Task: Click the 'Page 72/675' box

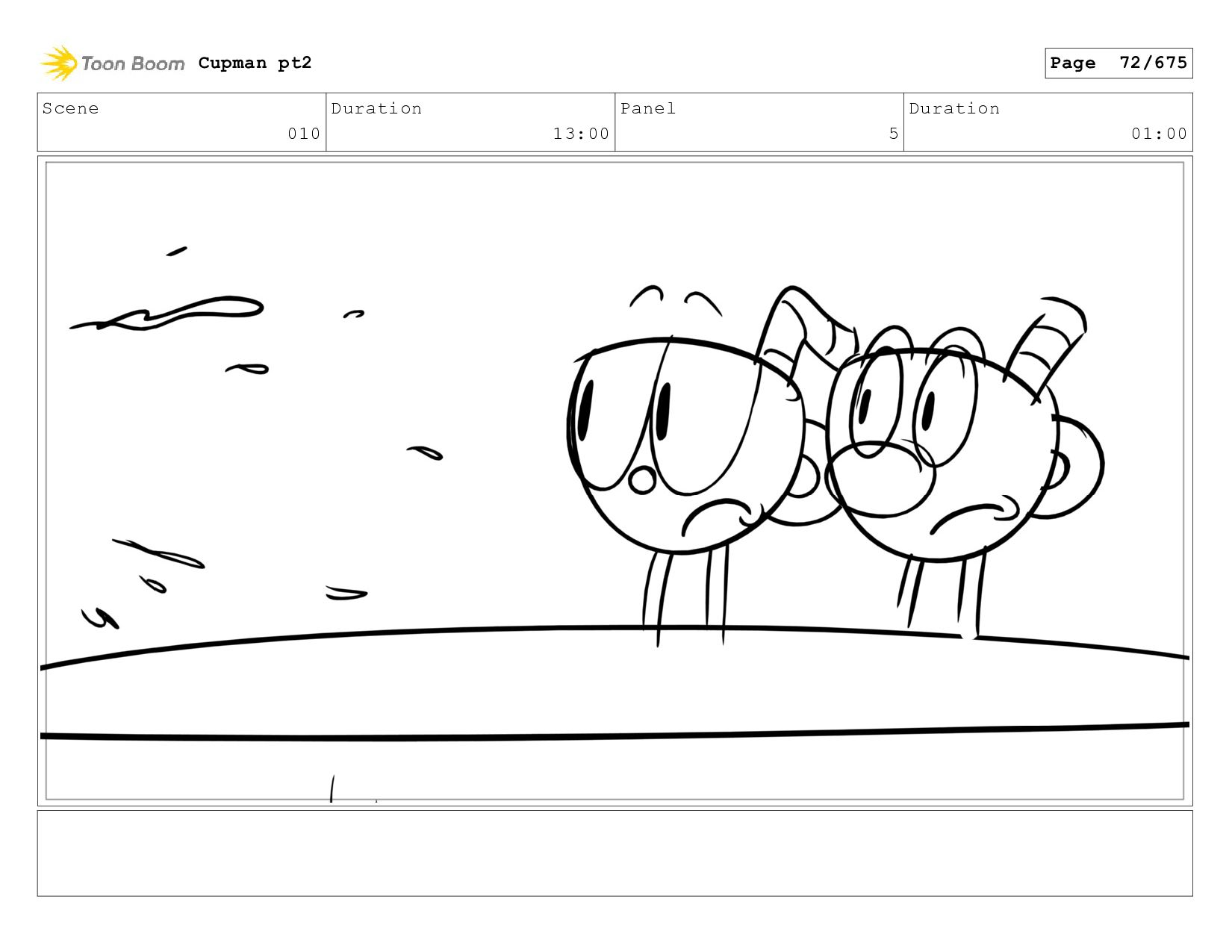Action: pyautogui.click(x=1119, y=63)
